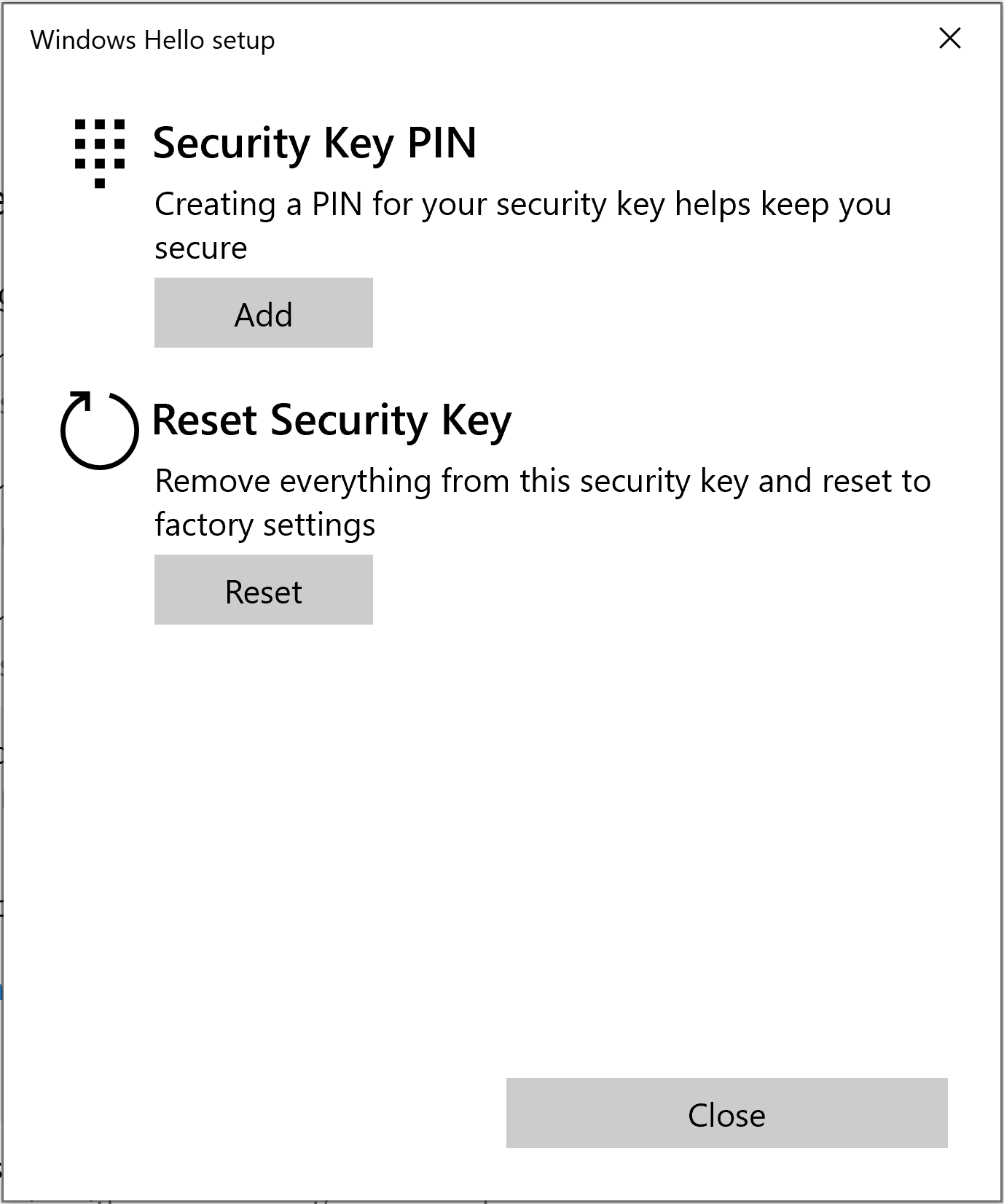This screenshot has height=1204, width=1004.
Task: Click the word "Reset" in the second heading
Action: pos(204,421)
